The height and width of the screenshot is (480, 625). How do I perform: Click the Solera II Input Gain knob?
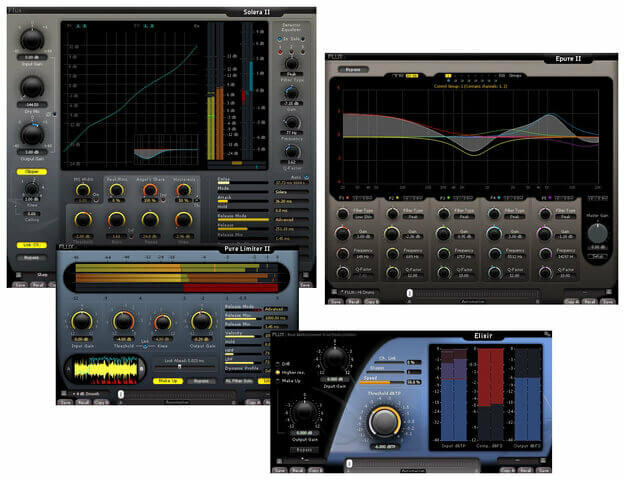[32, 39]
